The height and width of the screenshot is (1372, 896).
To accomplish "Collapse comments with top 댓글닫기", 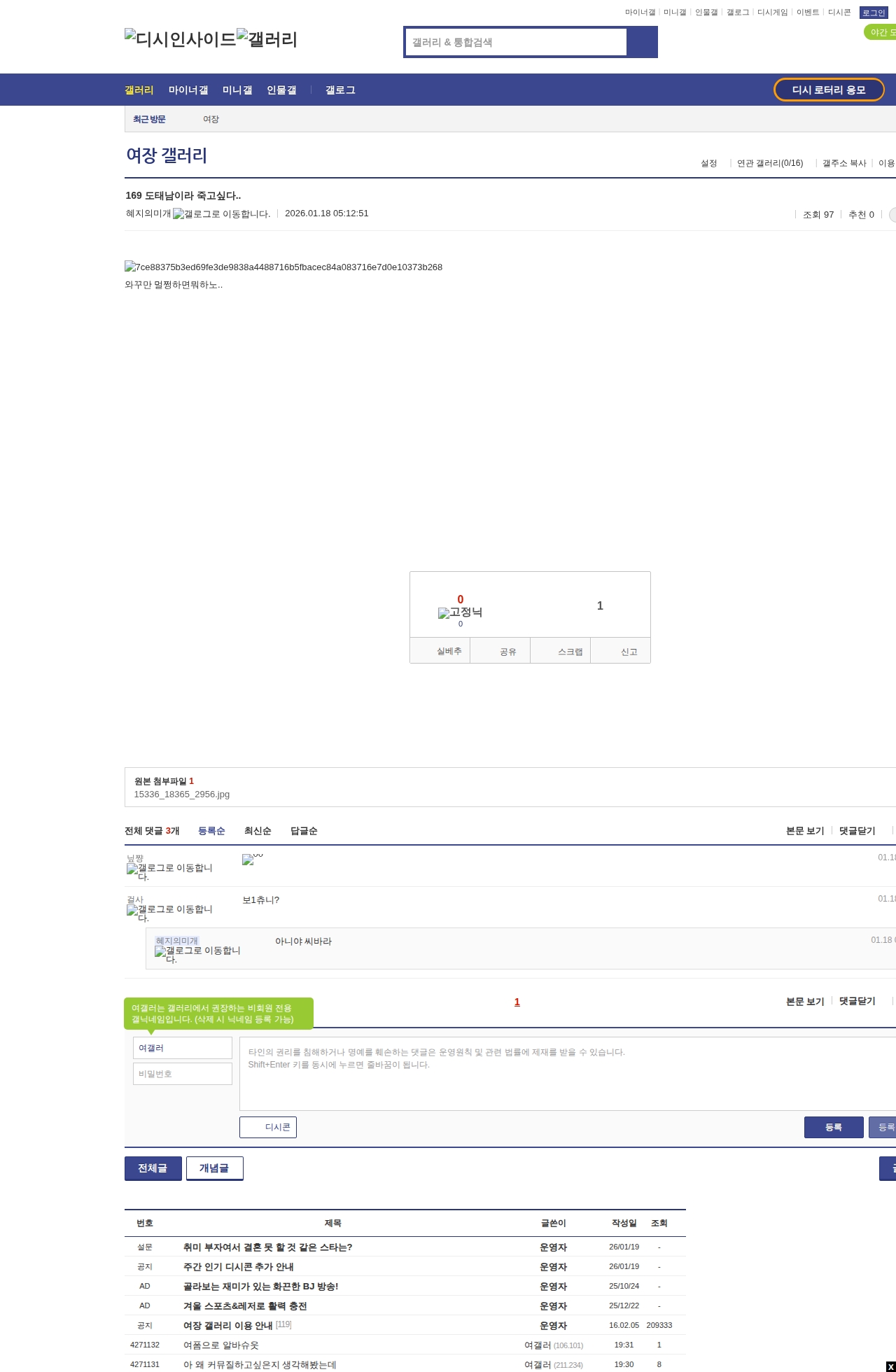I will (857, 831).
